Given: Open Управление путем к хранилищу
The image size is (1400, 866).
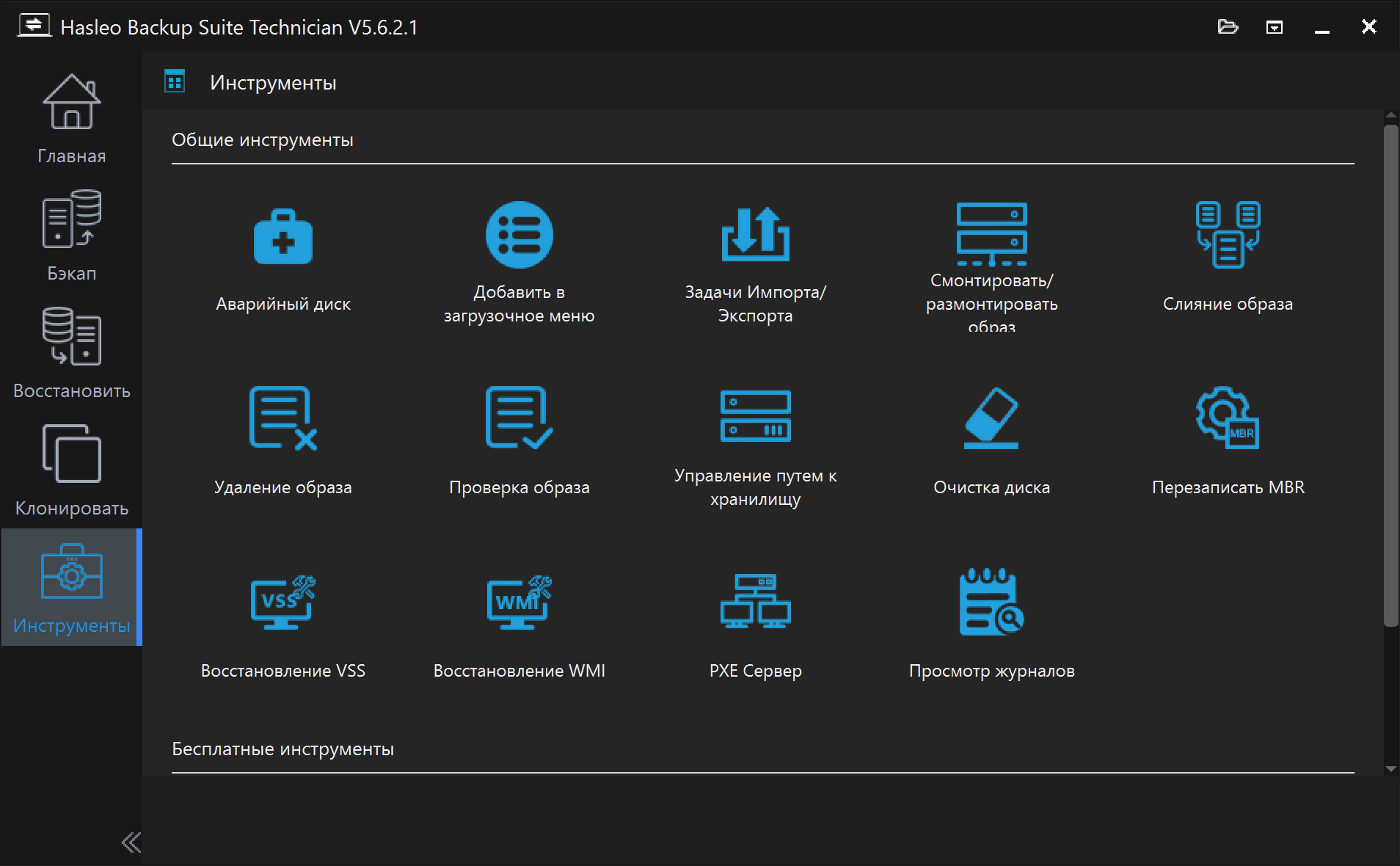Looking at the screenshot, I should point(755,417).
